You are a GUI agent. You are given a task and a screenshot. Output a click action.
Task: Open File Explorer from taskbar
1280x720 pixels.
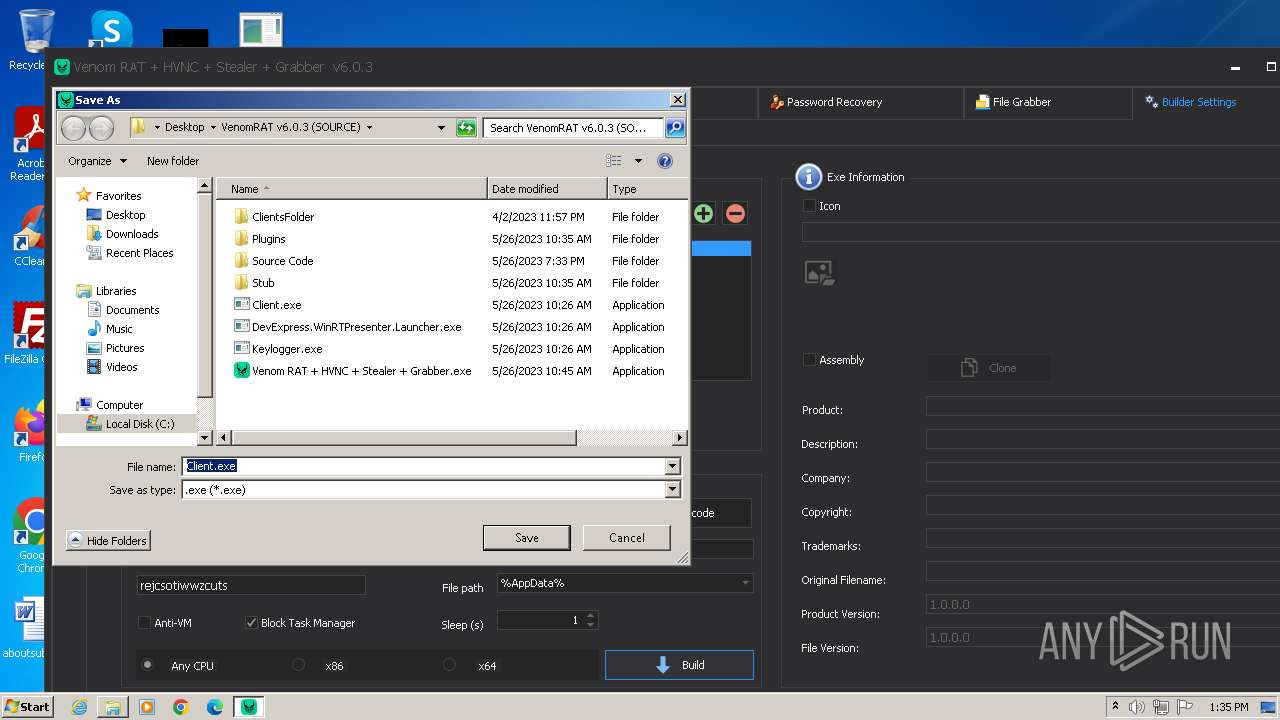(x=113, y=707)
